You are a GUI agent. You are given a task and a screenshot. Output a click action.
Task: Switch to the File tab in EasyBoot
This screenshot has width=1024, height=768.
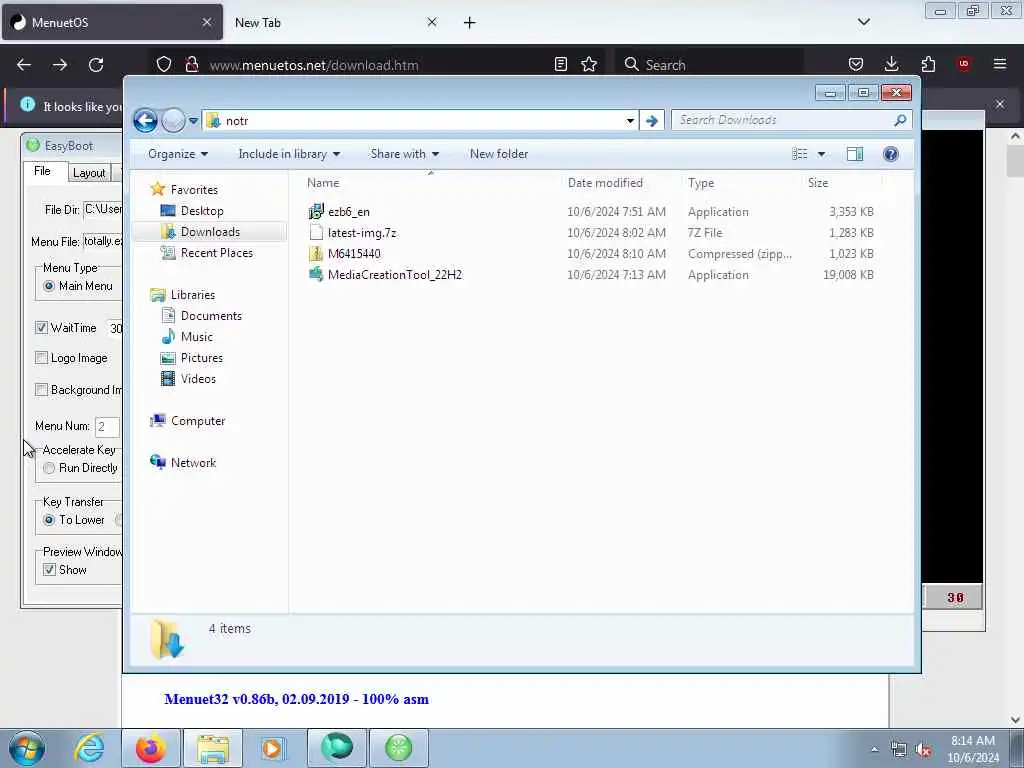pos(42,171)
